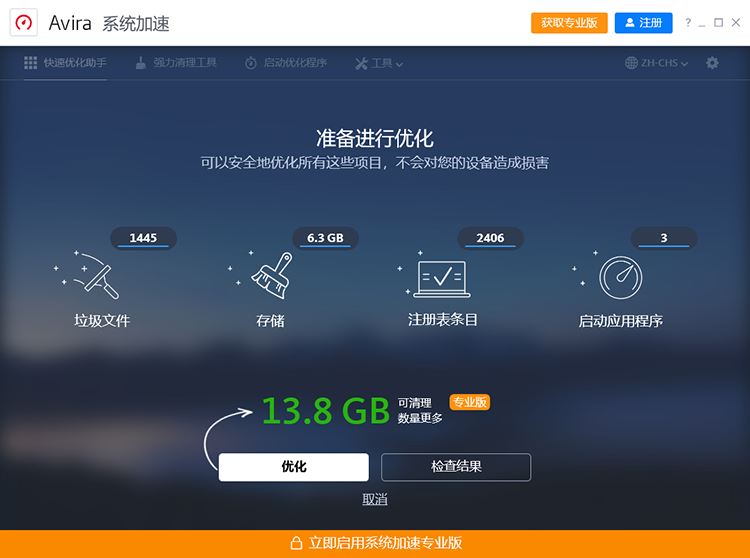Click the green 13.8 GB value

click(326, 411)
